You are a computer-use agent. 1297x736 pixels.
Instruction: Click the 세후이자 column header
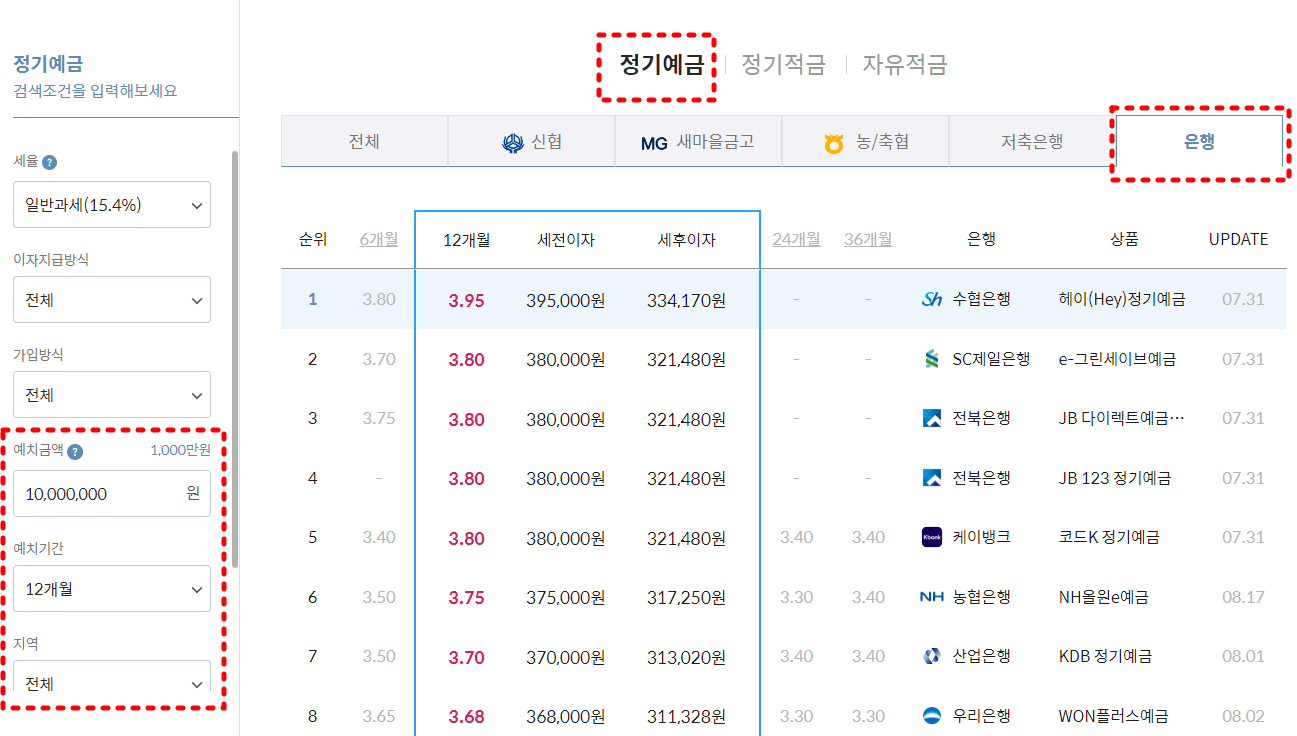[x=686, y=240]
